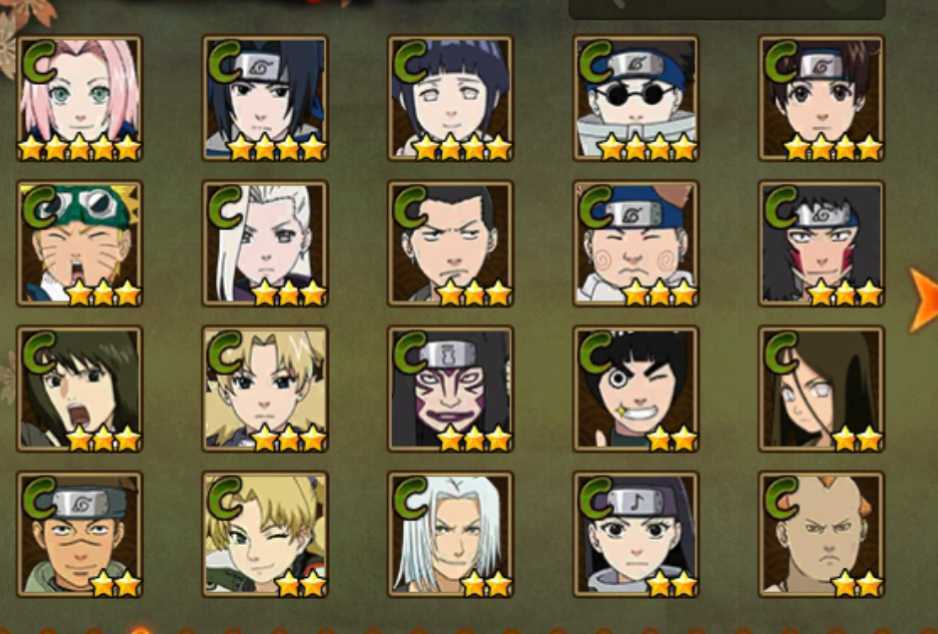Go to next page with orange arrow
938x634 pixels.
tap(924, 300)
